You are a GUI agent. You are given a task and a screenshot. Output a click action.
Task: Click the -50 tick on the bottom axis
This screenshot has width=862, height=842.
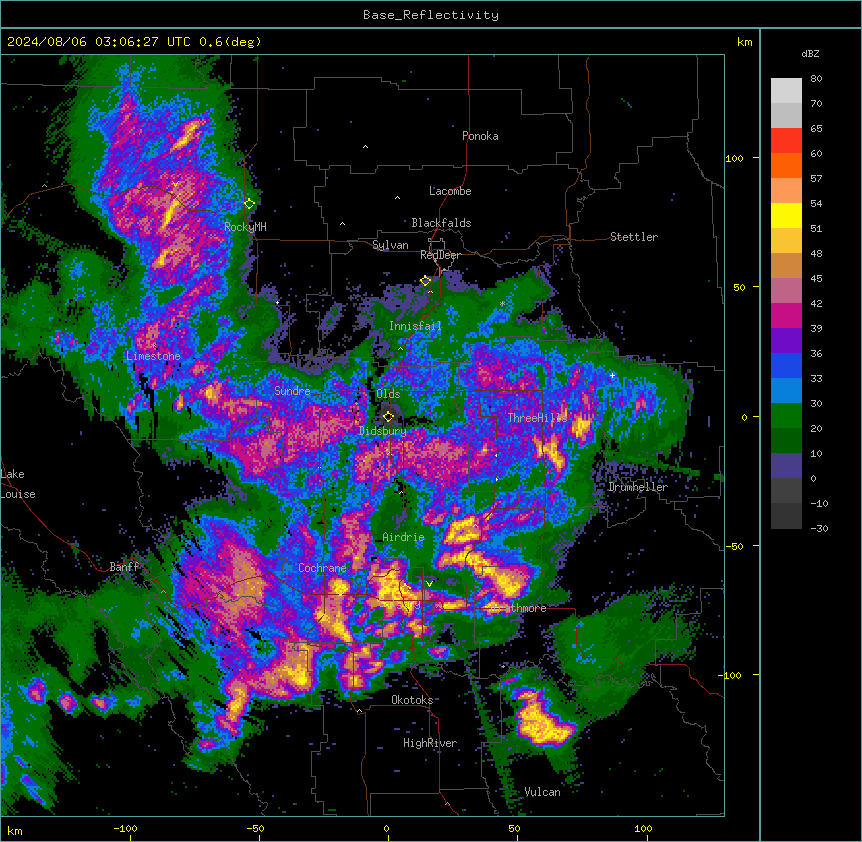tap(255, 828)
